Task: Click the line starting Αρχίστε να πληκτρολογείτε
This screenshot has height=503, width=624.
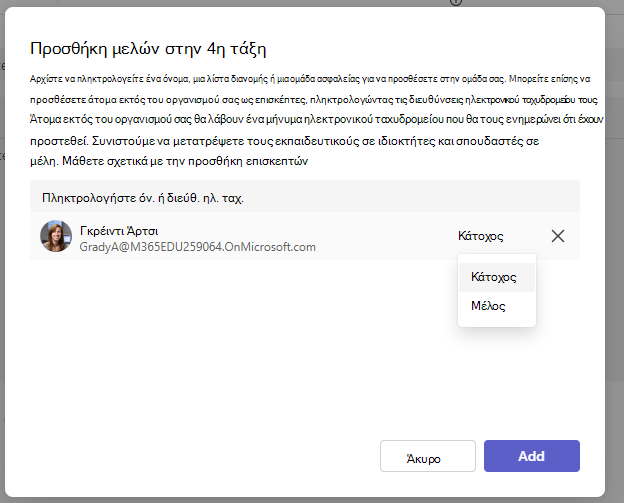Action: [x=310, y=79]
